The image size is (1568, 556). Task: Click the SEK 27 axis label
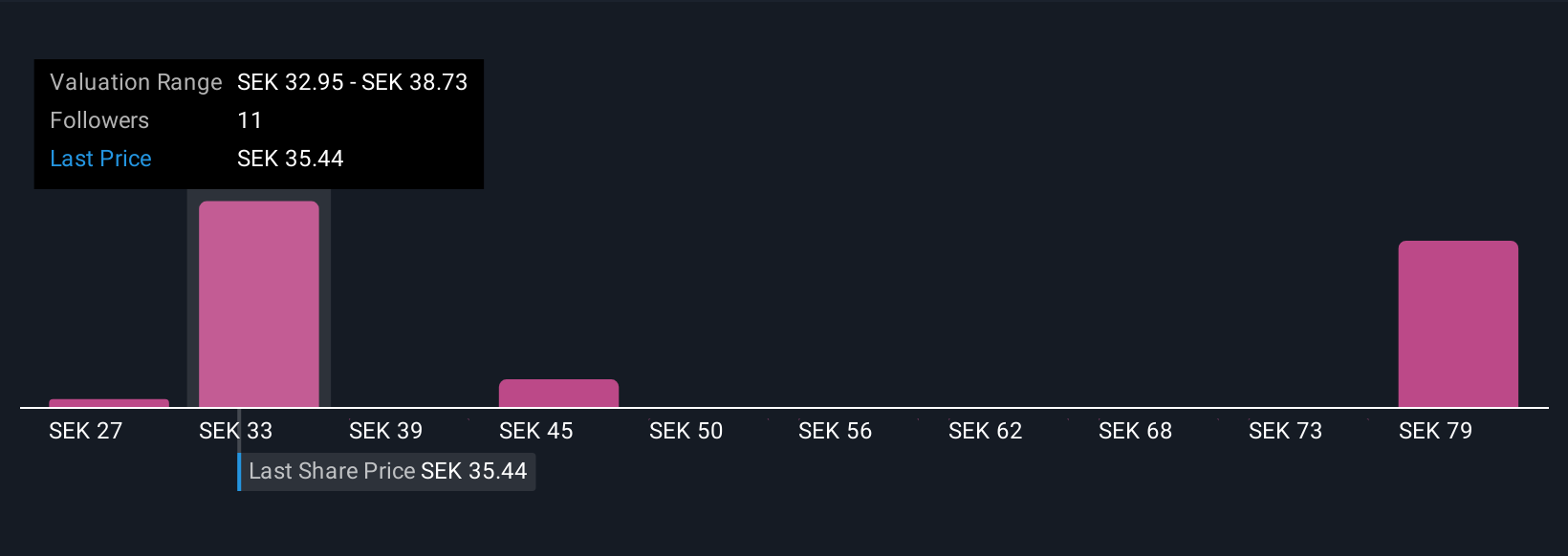pyautogui.click(x=85, y=431)
